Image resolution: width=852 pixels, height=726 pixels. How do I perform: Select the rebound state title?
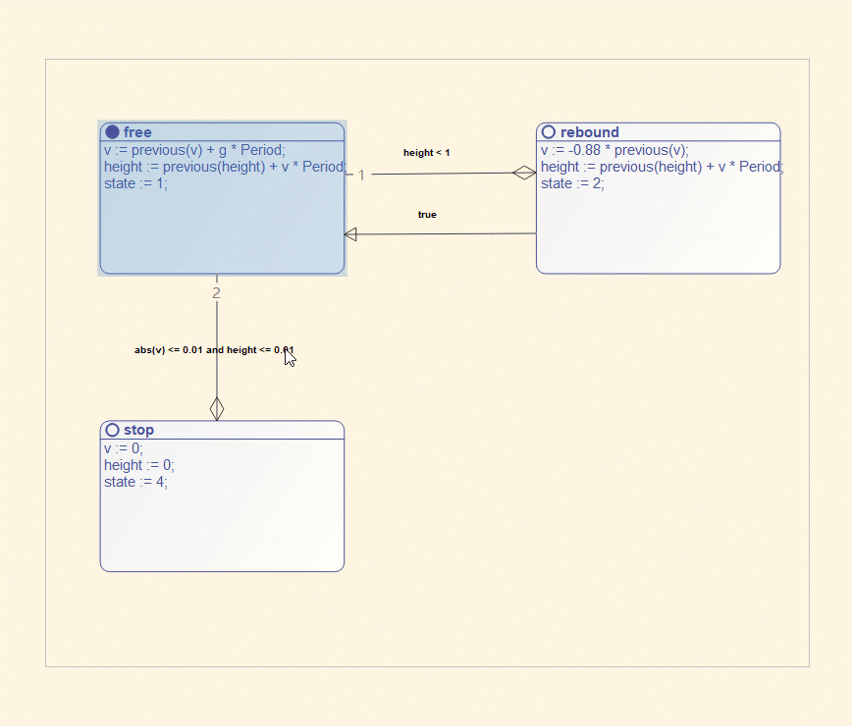tap(590, 132)
